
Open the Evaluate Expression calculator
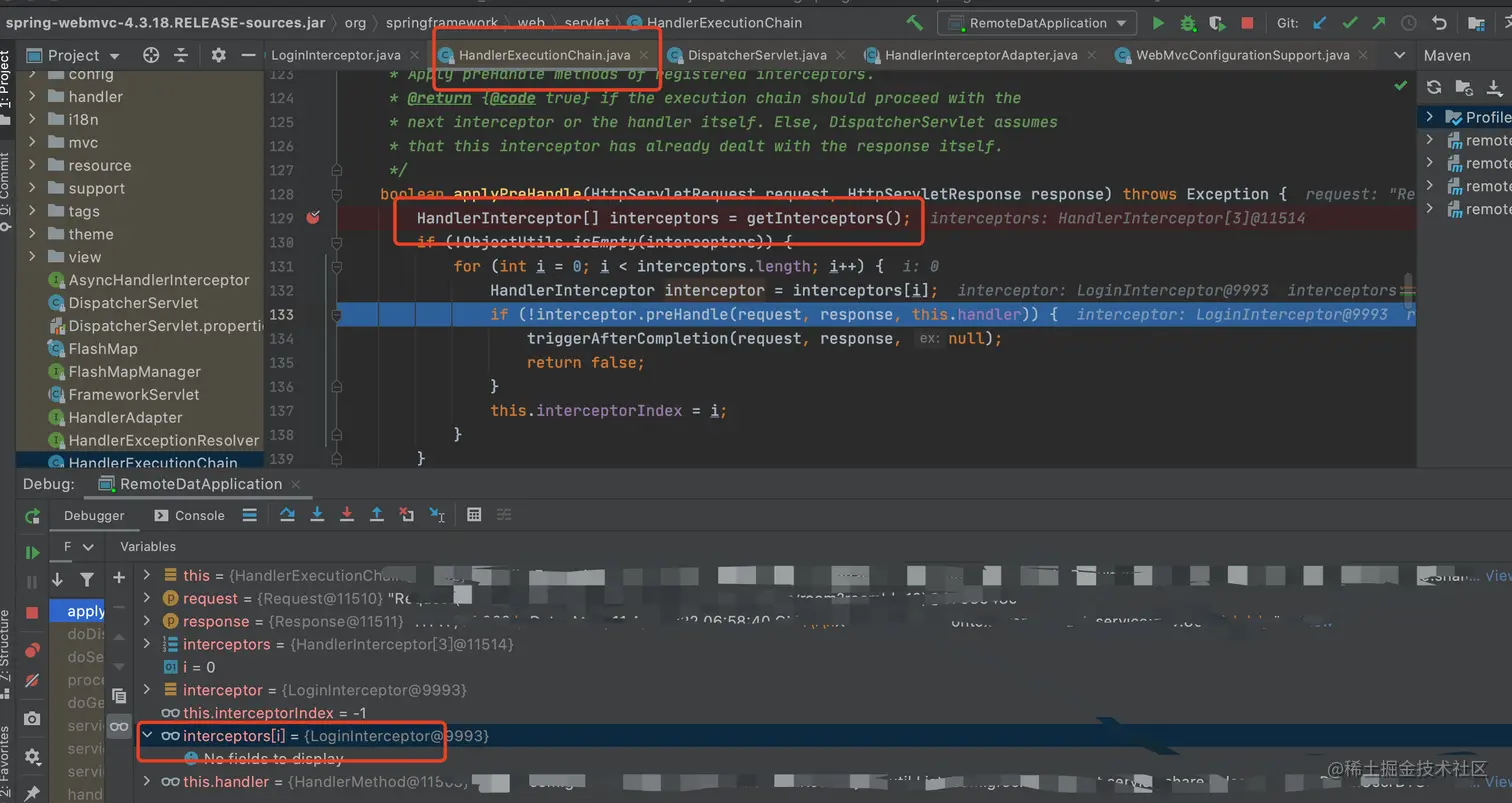click(474, 514)
